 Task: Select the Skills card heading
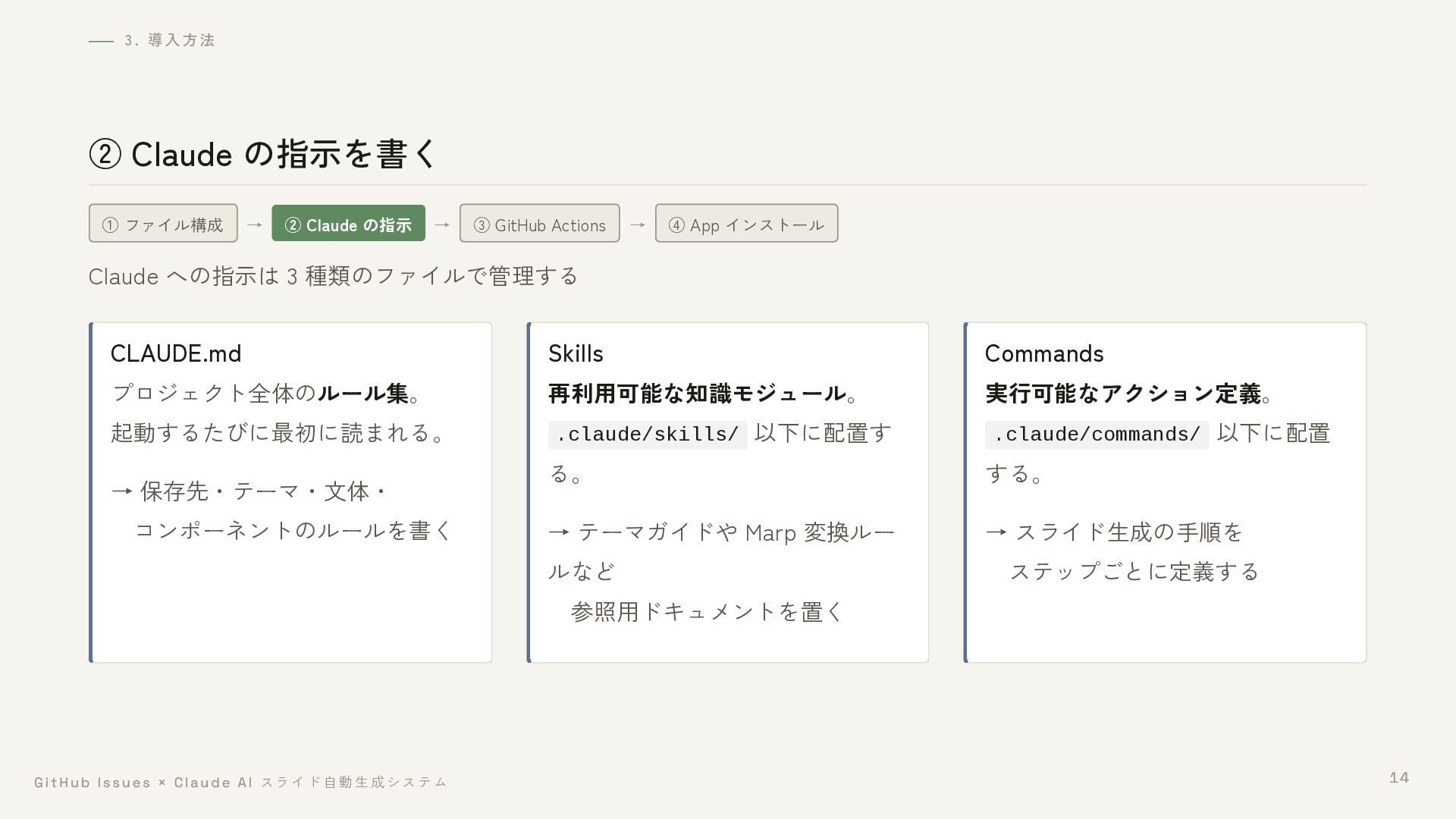tap(576, 353)
